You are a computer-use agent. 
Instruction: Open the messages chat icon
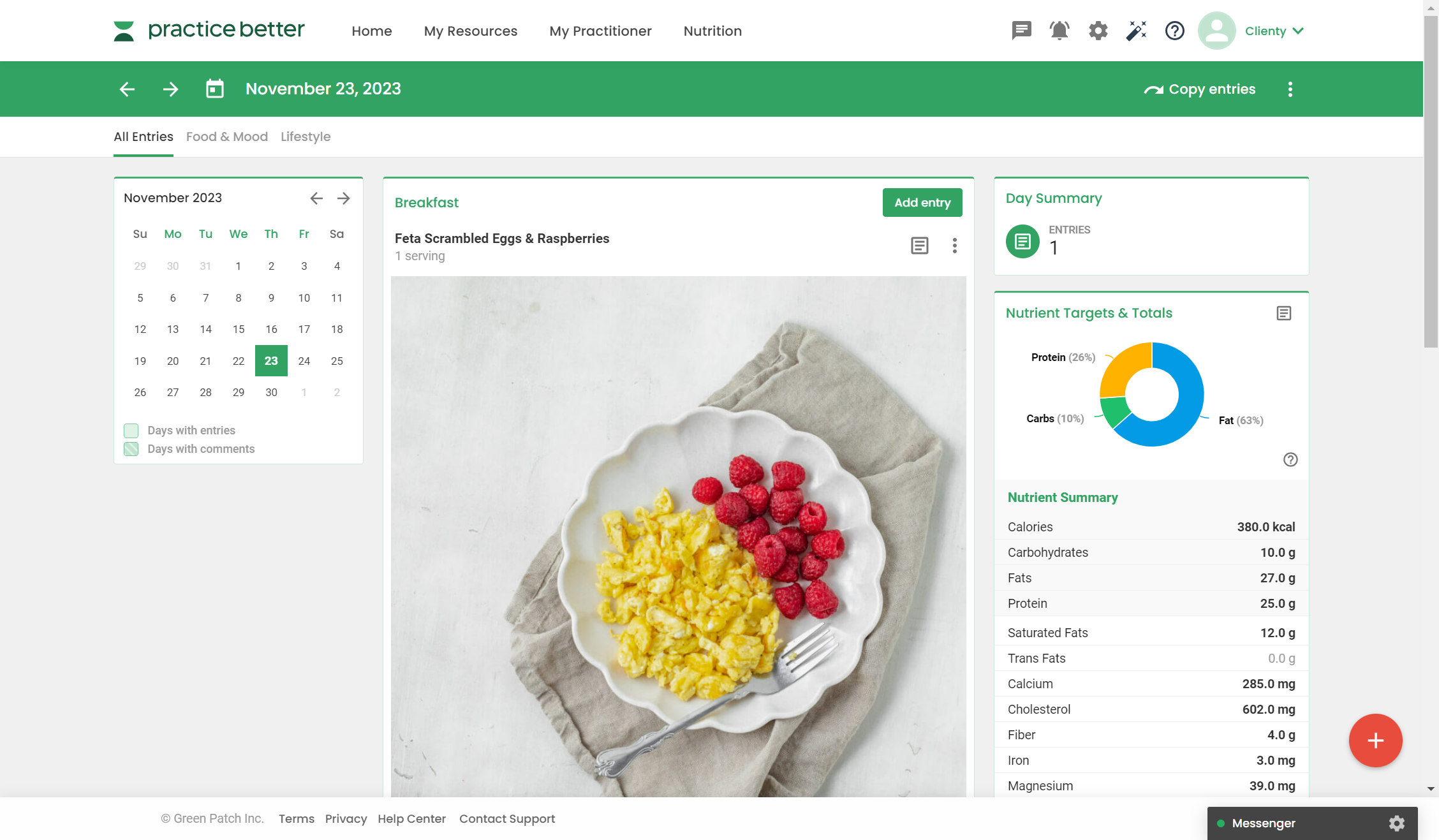[1021, 31]
